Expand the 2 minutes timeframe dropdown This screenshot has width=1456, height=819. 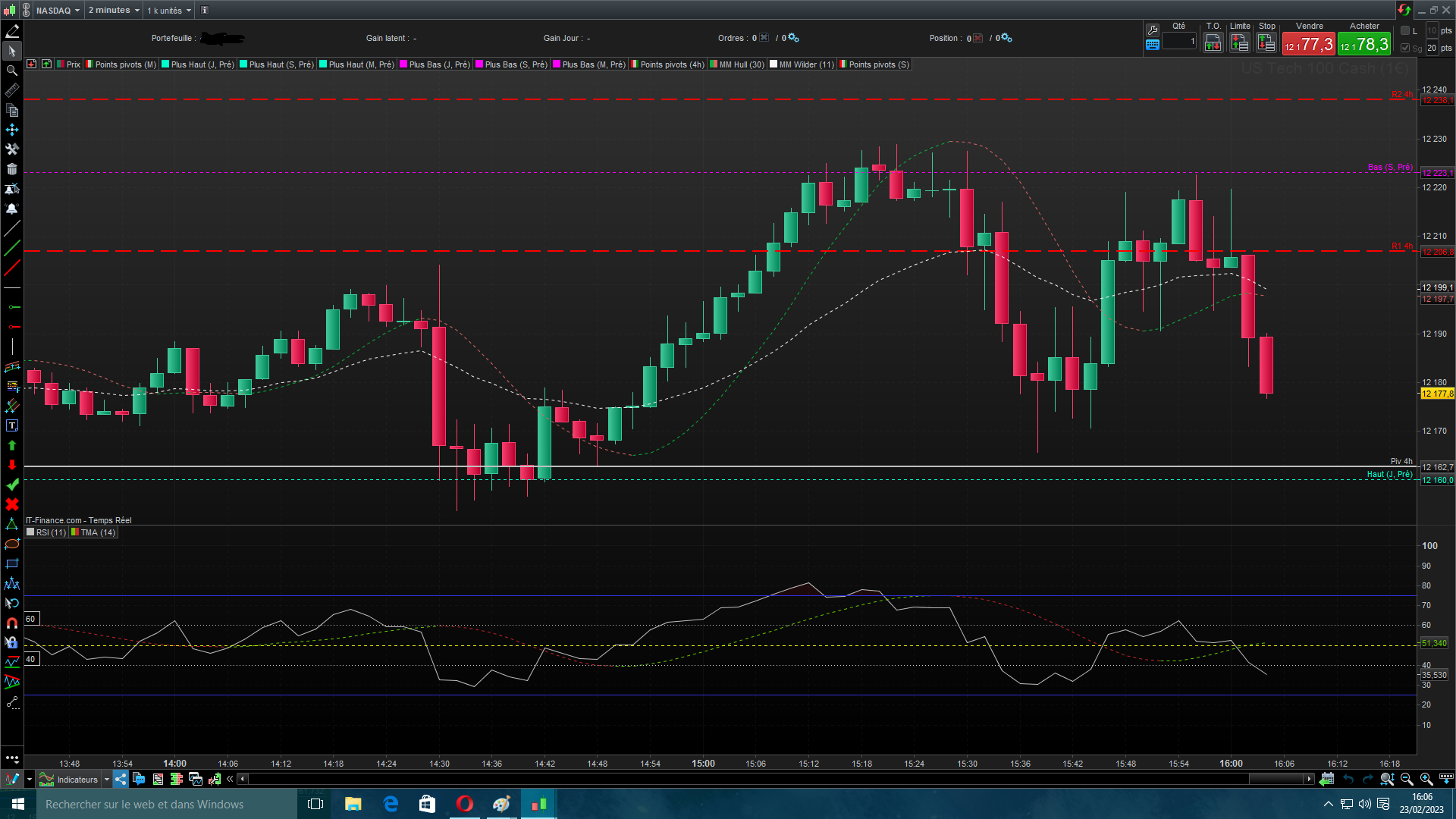[114, 11]
